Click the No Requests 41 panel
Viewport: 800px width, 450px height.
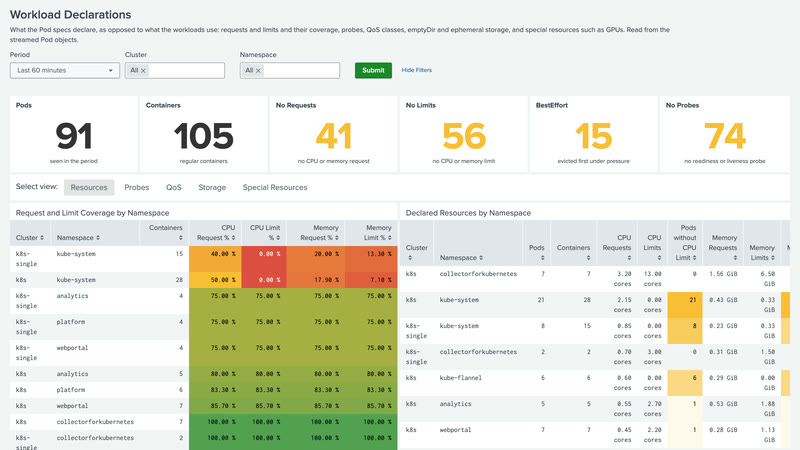tap(334, 134)
